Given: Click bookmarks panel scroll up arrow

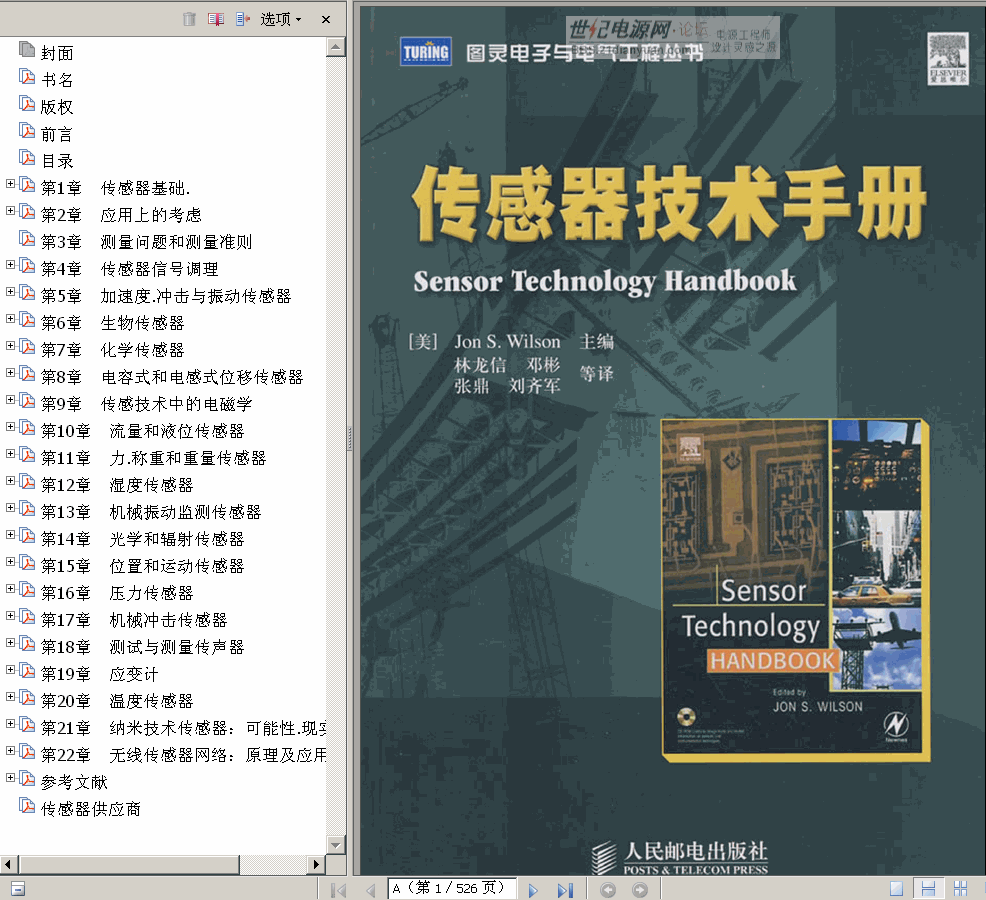Looking at the screenshot, I should pyautogui.click(x=336, y=47).
